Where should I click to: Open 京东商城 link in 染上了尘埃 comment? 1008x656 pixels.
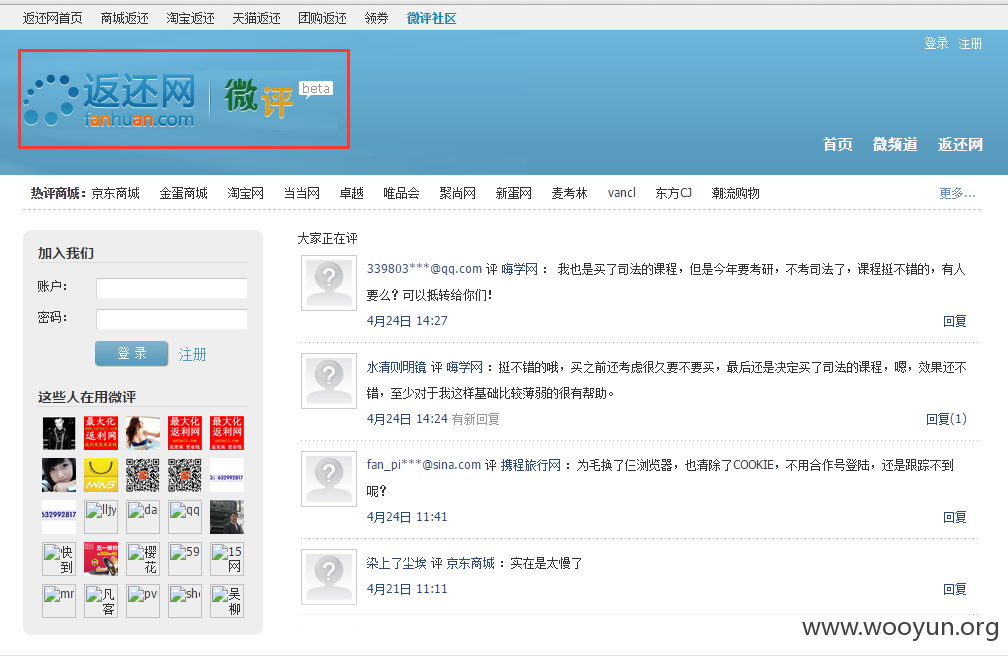click(x=471, y=563)
